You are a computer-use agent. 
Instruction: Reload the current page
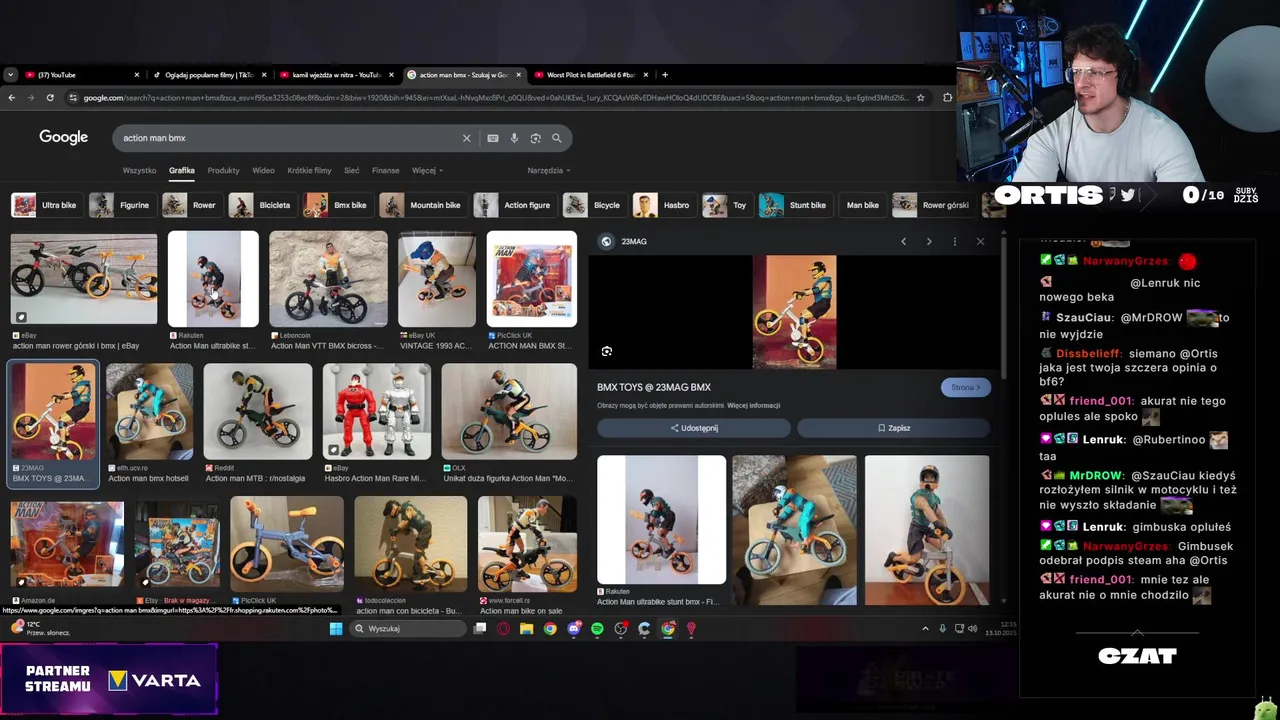coord(50,97)
